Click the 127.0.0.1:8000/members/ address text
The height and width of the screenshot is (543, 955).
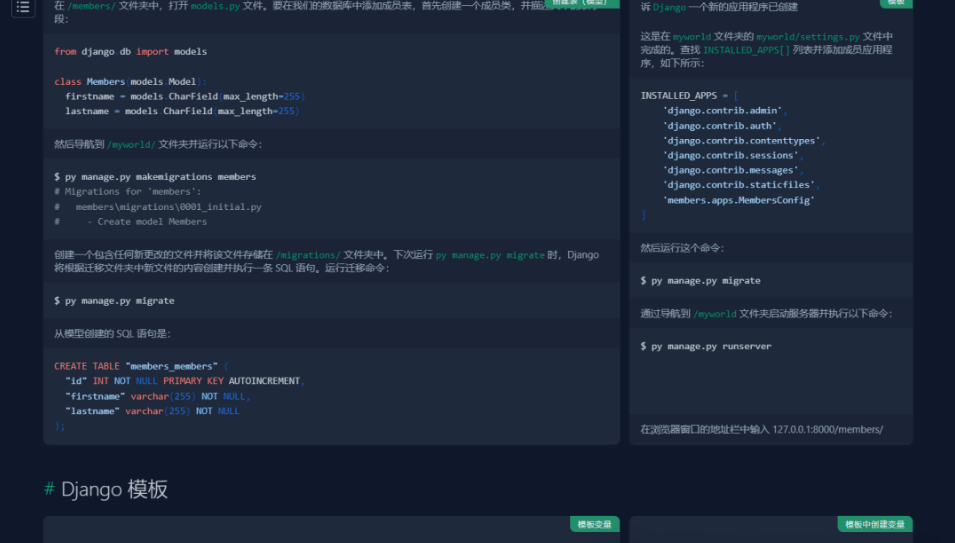coord(828,429)
